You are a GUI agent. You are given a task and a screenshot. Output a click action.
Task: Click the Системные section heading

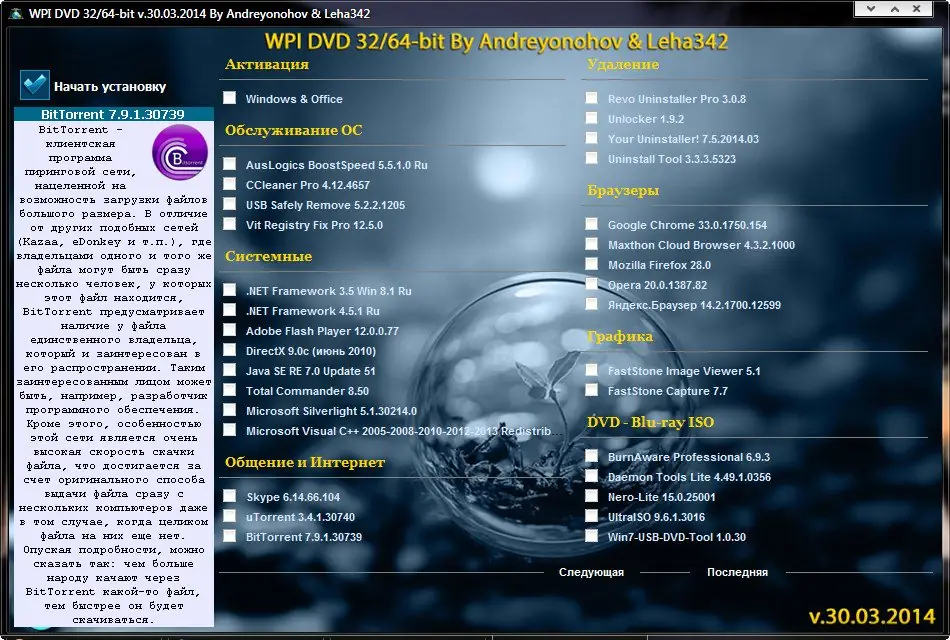click(x=268, y=256)
